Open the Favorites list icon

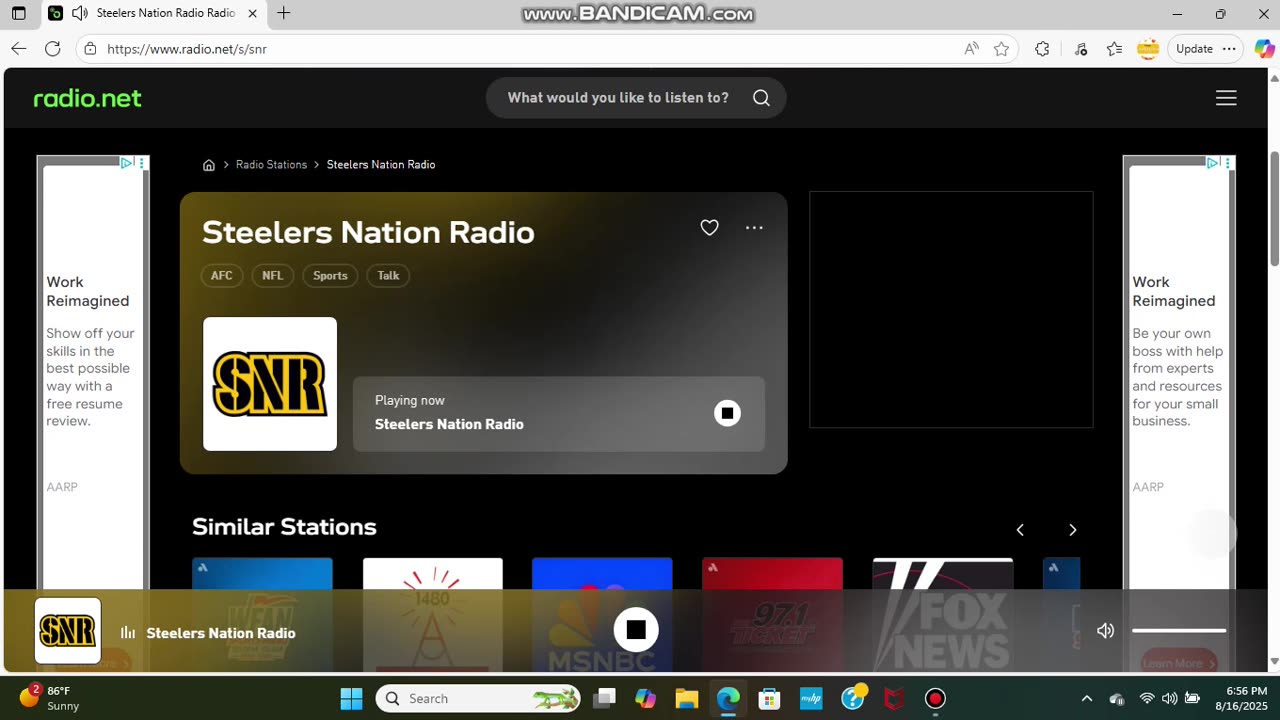pyautogui.click(x=1114, y=49)
